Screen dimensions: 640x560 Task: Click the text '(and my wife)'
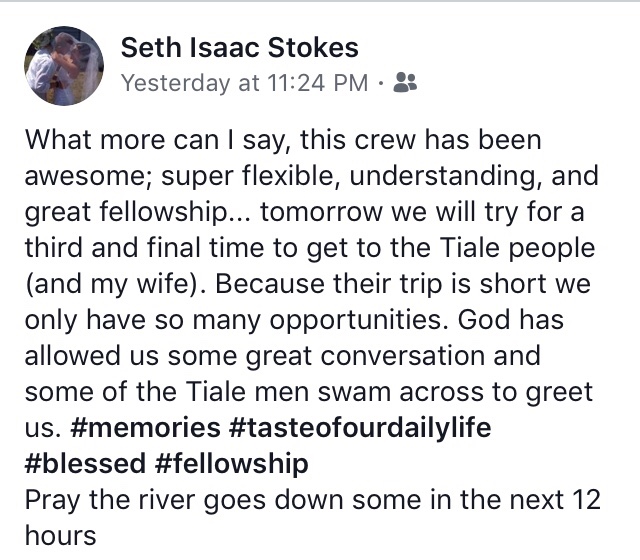pyautogui.click(x=108, y=284)
